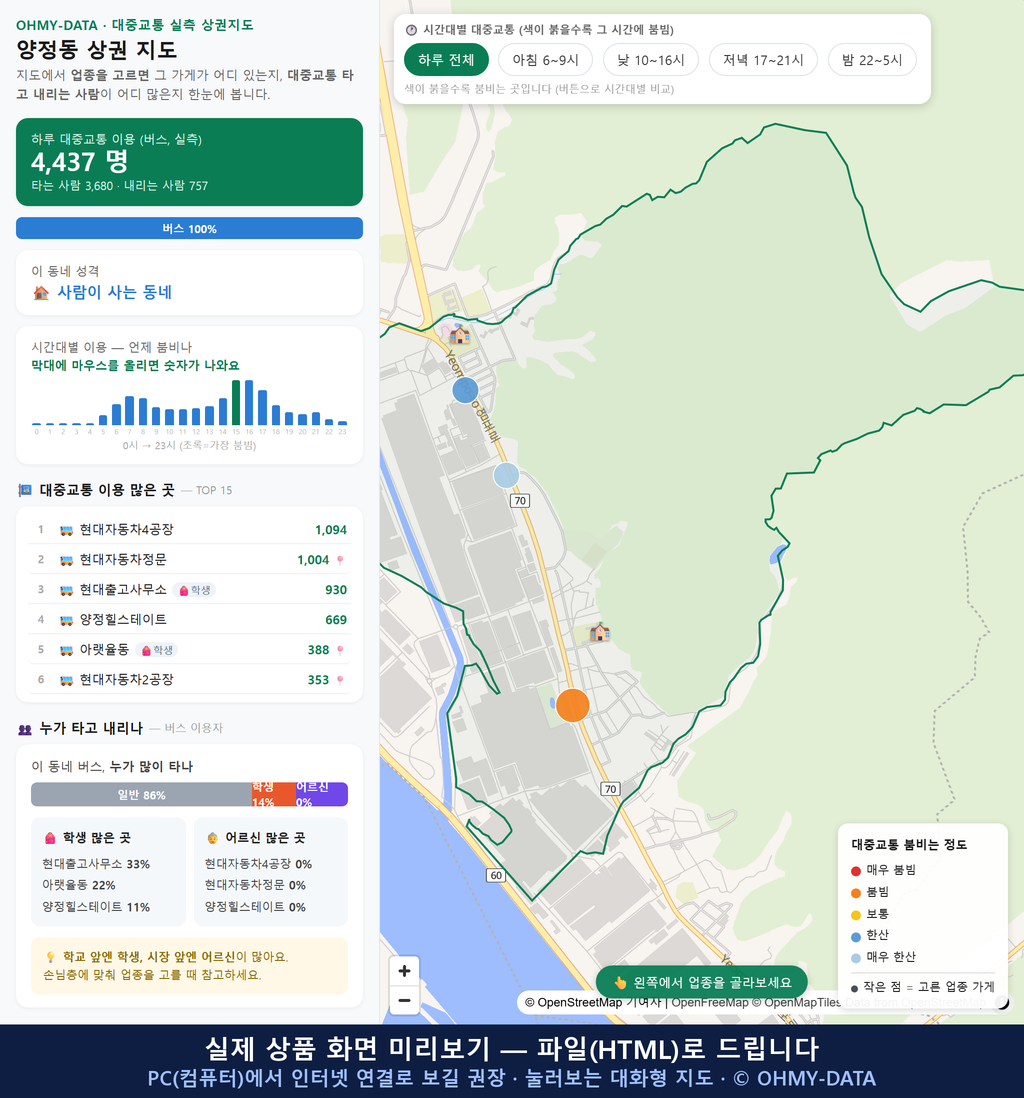This screenshot has width=1024, height=1098.
Task: Click the 학생 badge in 현대출고사무소 row
Action: tap(195, 590)
